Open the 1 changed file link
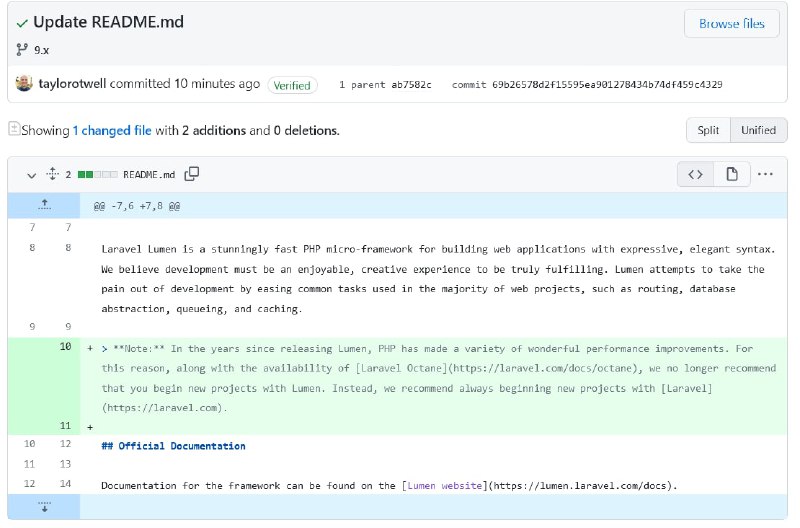Viewport: 800px width, 528px height. click(112, 131)
